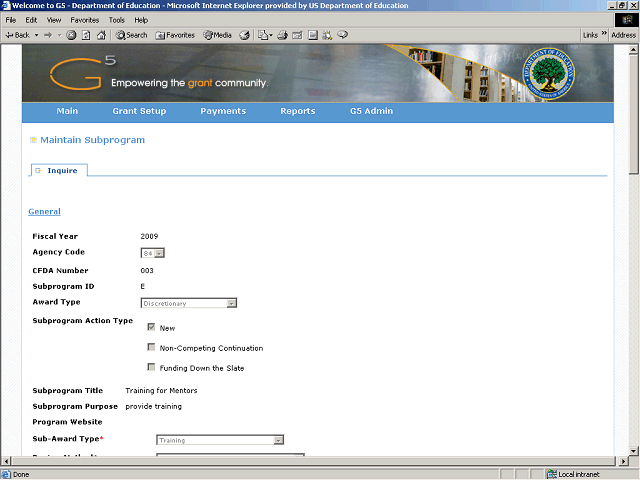This screenshot has height=480, width=640.
Task: Open the Favorites menu
Action: 84,20
